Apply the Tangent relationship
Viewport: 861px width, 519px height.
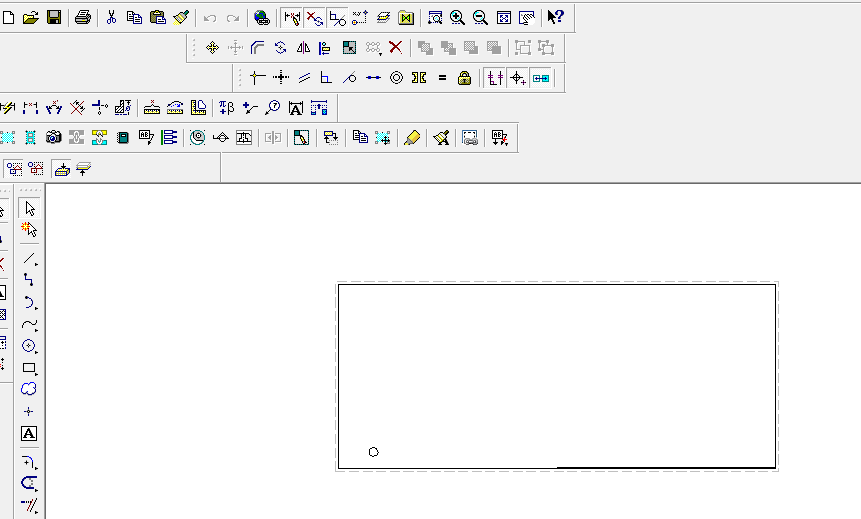tap(349, 78)
